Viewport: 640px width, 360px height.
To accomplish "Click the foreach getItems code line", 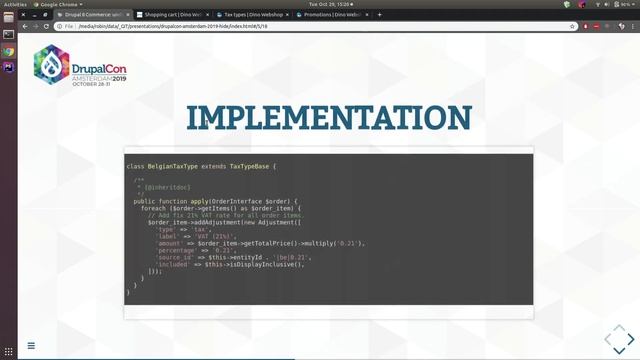I will click(x=220, y=208).
